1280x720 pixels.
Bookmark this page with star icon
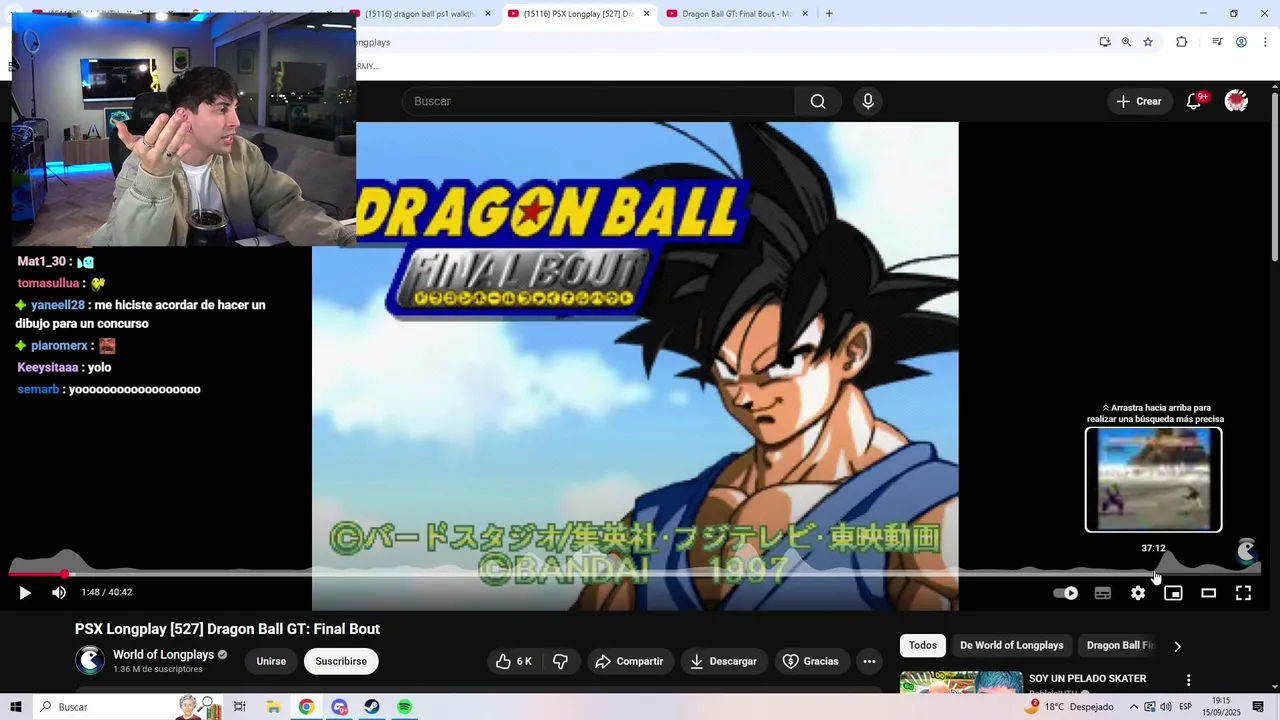(x=1148, y=42)
